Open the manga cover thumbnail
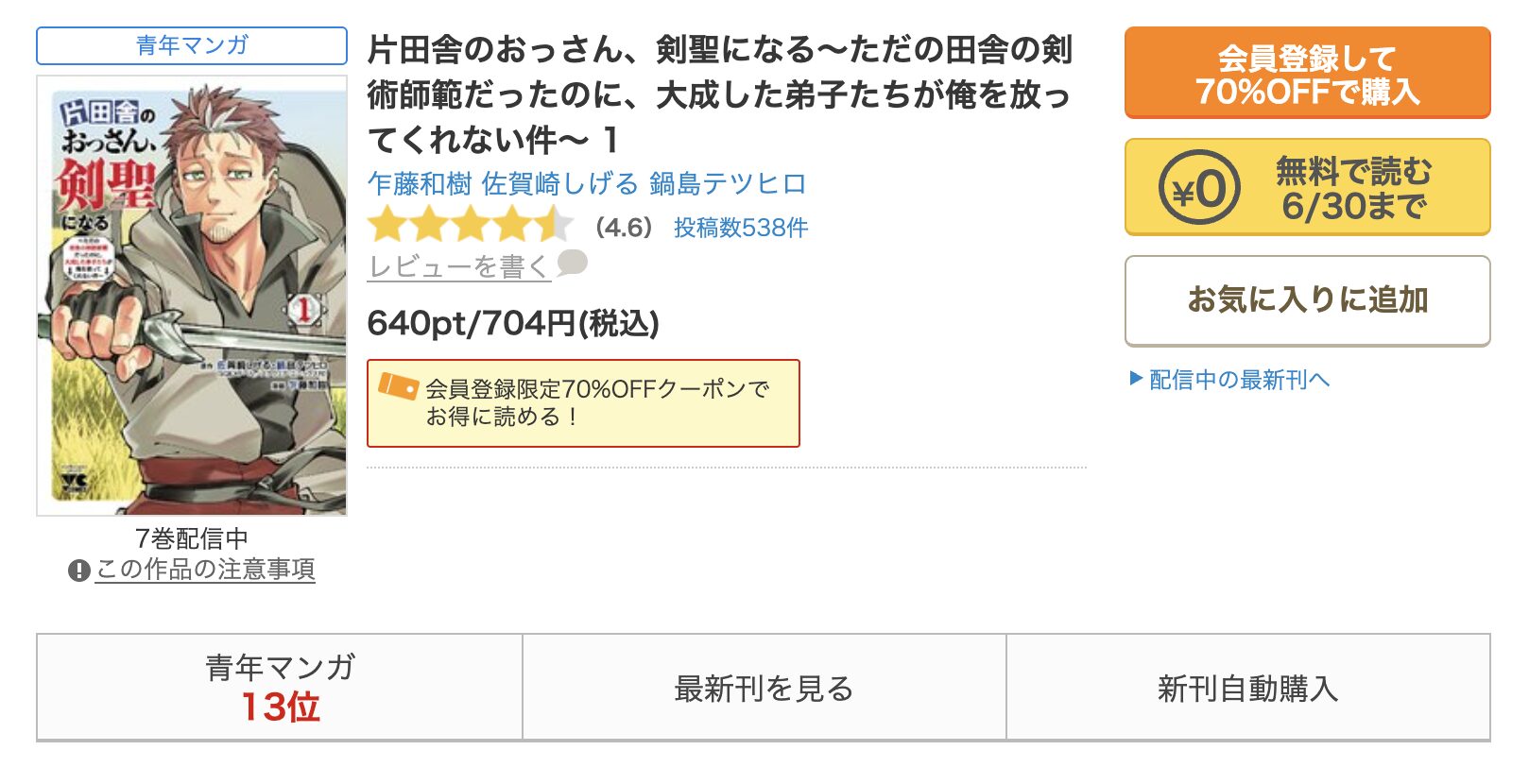This screenshot has height=784, width=1529. pos(192,296)
